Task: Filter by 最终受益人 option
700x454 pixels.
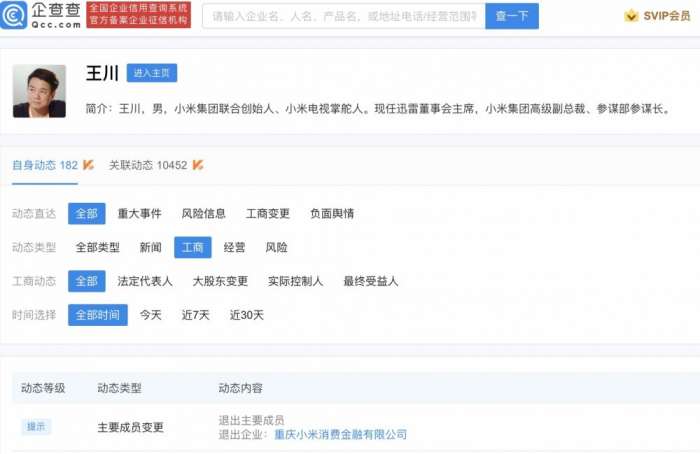Action: (x=370, y=281)
